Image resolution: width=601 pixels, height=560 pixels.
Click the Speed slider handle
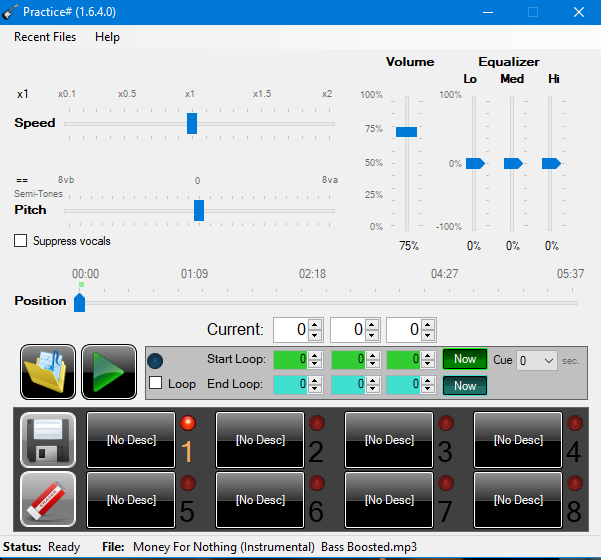pyautogui.click(x=192, y=123)
